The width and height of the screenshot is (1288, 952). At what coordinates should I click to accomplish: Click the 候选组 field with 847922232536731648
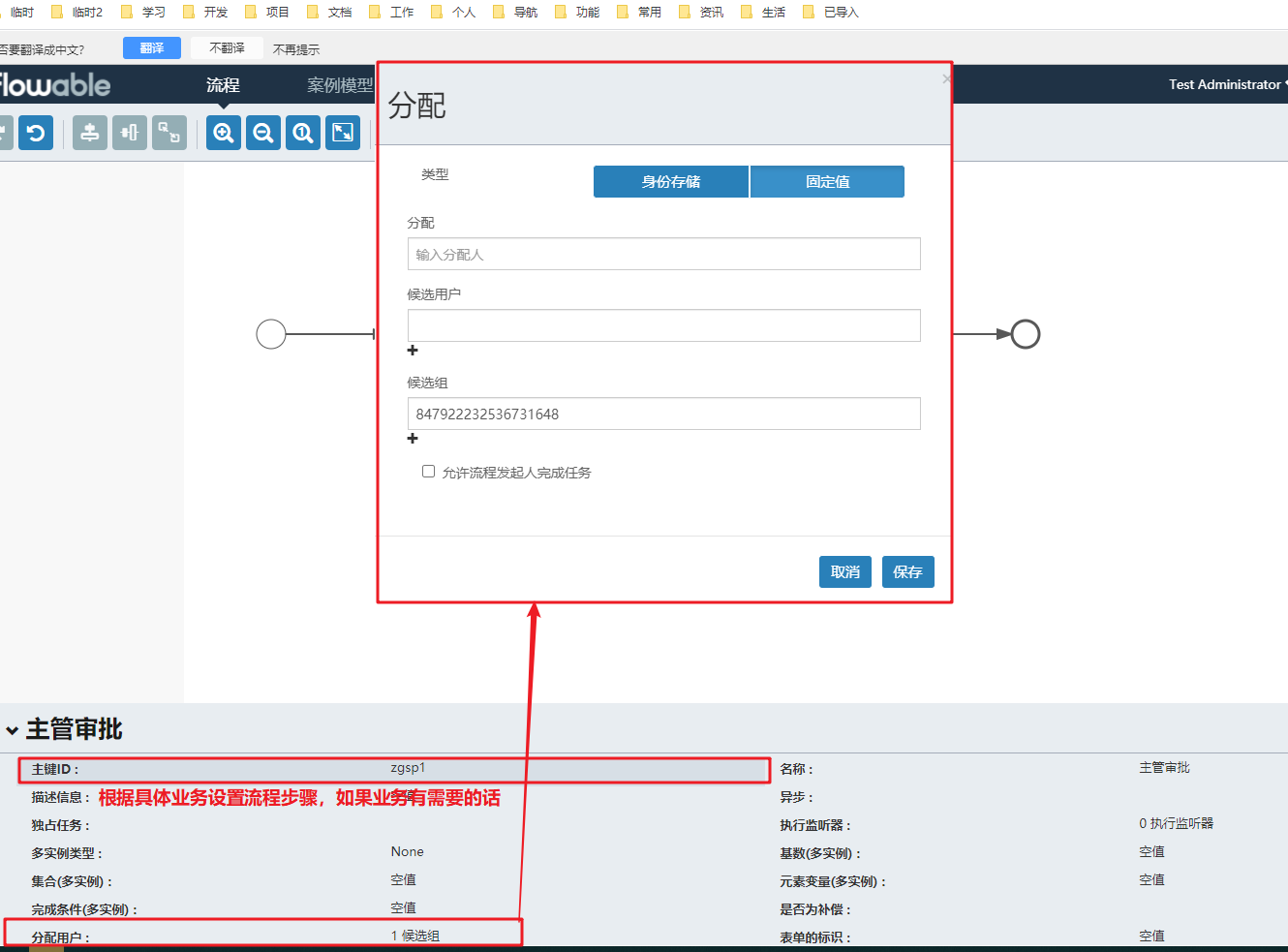coord(664,414)
